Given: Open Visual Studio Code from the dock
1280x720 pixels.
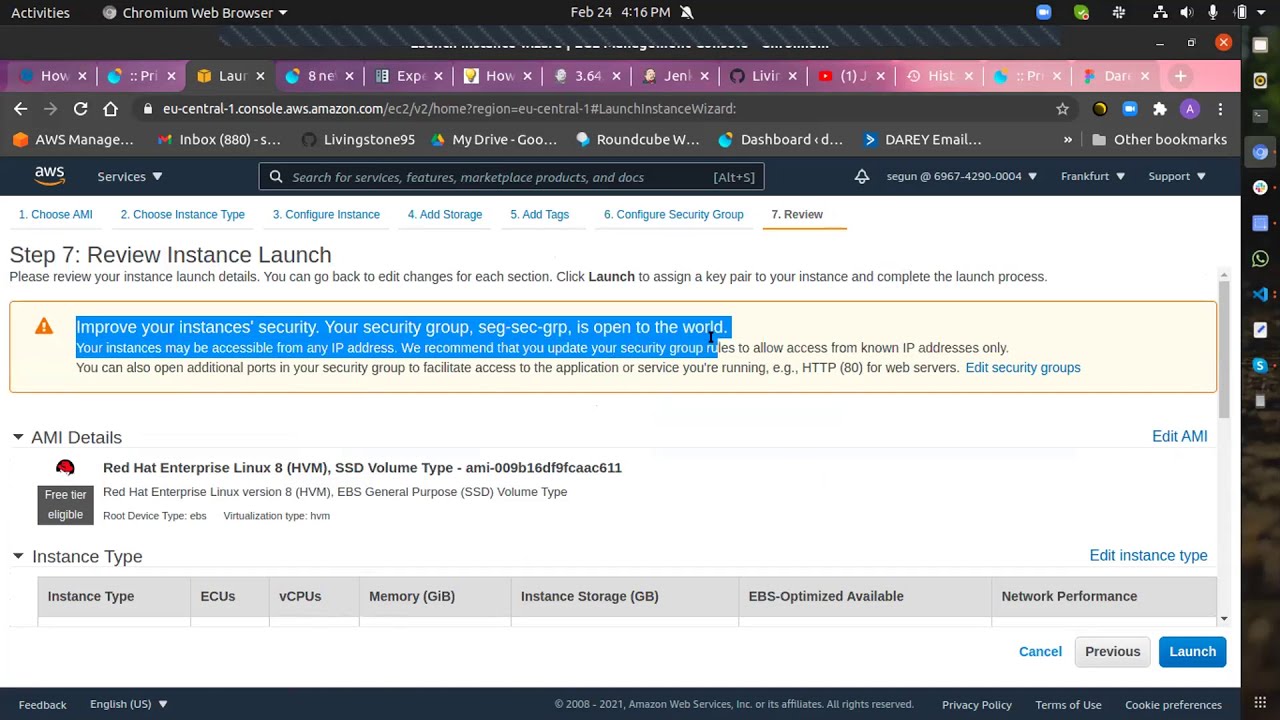Looking at the screenshot, I should point(1260,294).
